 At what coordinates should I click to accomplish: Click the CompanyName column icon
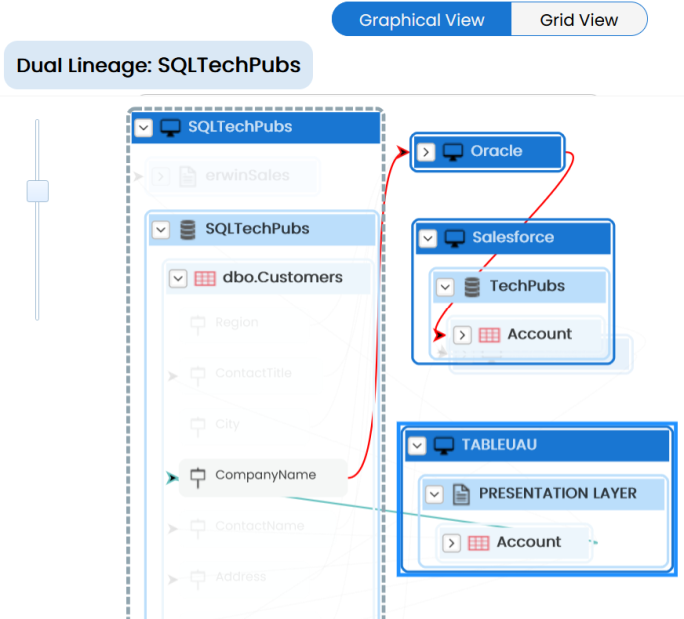197,477
